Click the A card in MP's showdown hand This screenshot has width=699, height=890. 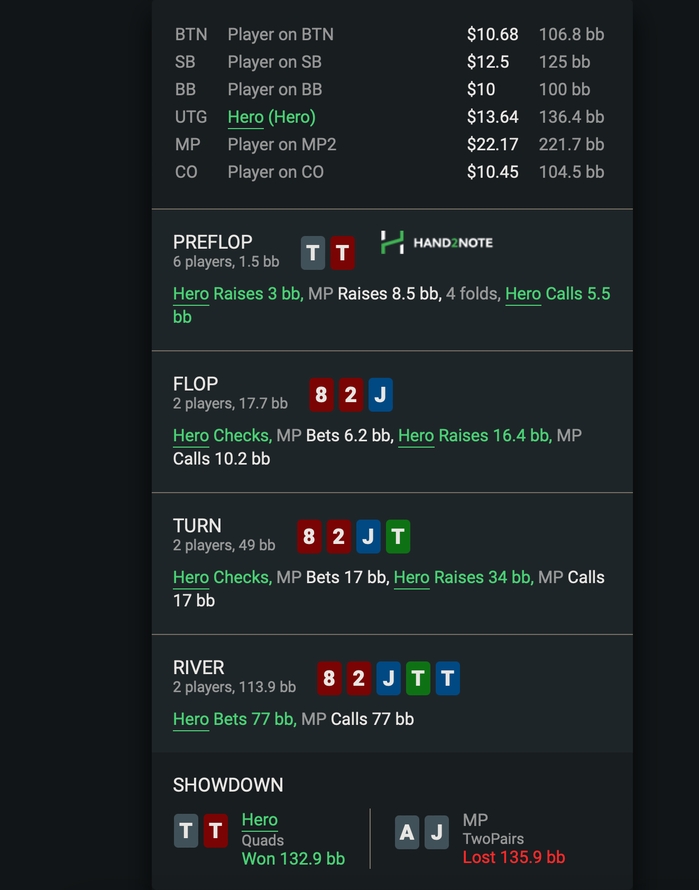407,833
